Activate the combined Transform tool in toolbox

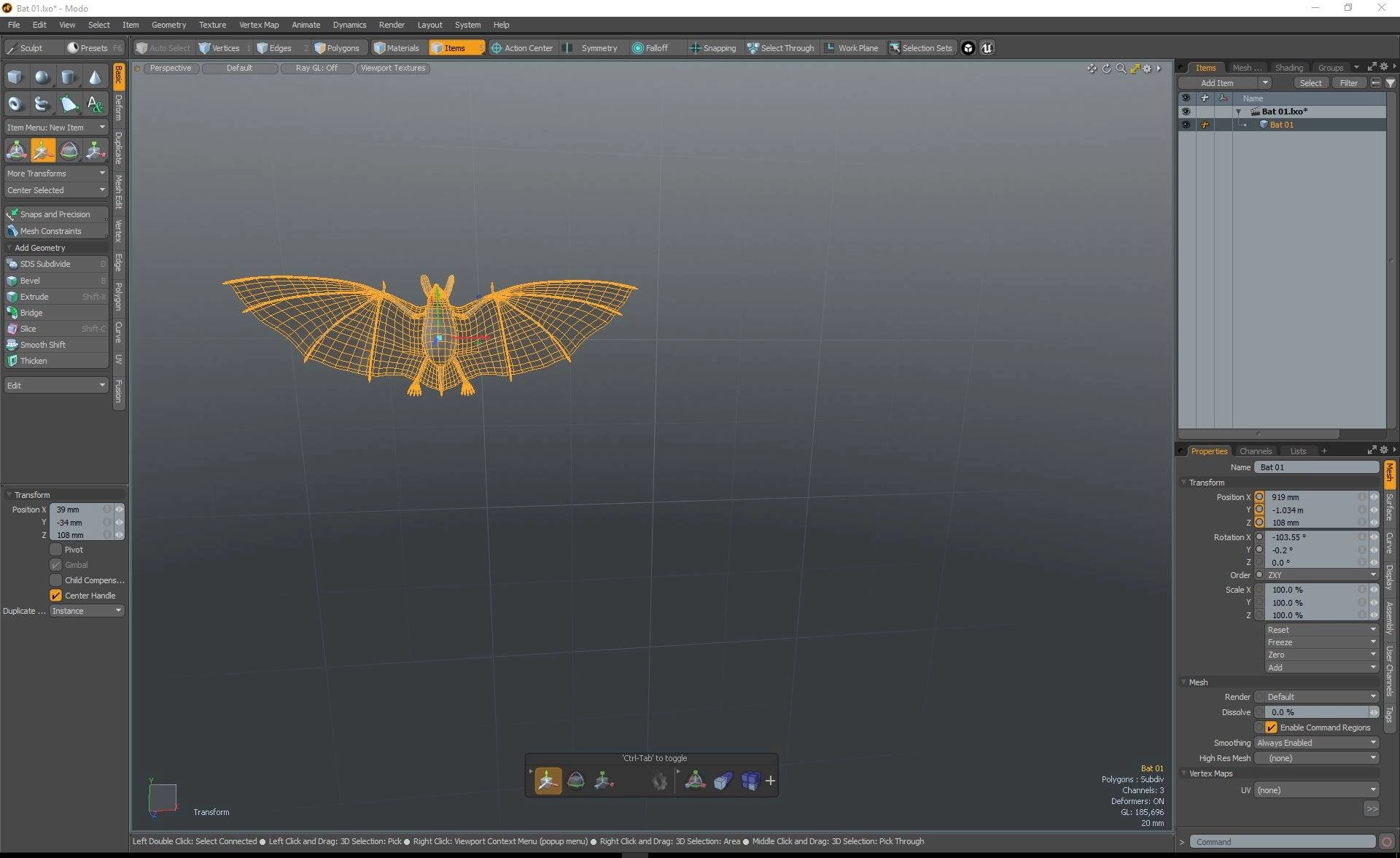(16, 150)
